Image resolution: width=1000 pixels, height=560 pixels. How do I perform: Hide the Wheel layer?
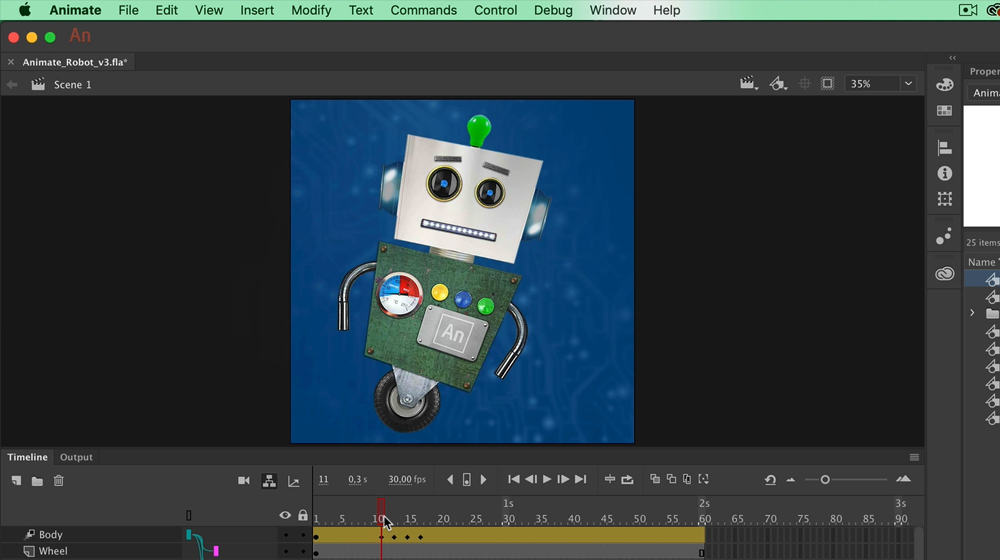pyautogui.click(x=286, y=551)
